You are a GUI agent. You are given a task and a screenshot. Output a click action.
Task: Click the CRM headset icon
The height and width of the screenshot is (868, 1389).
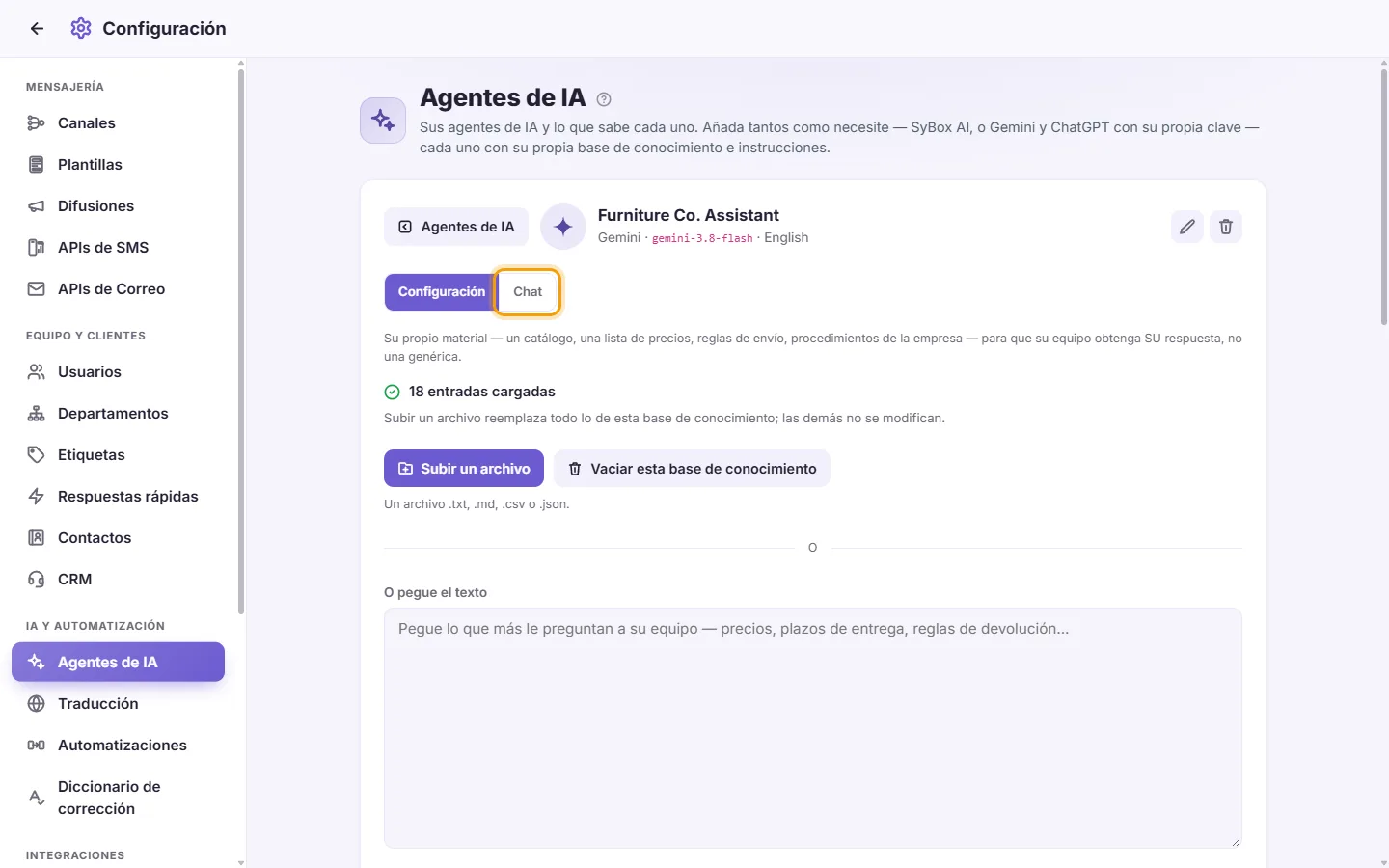click(37, 580)
